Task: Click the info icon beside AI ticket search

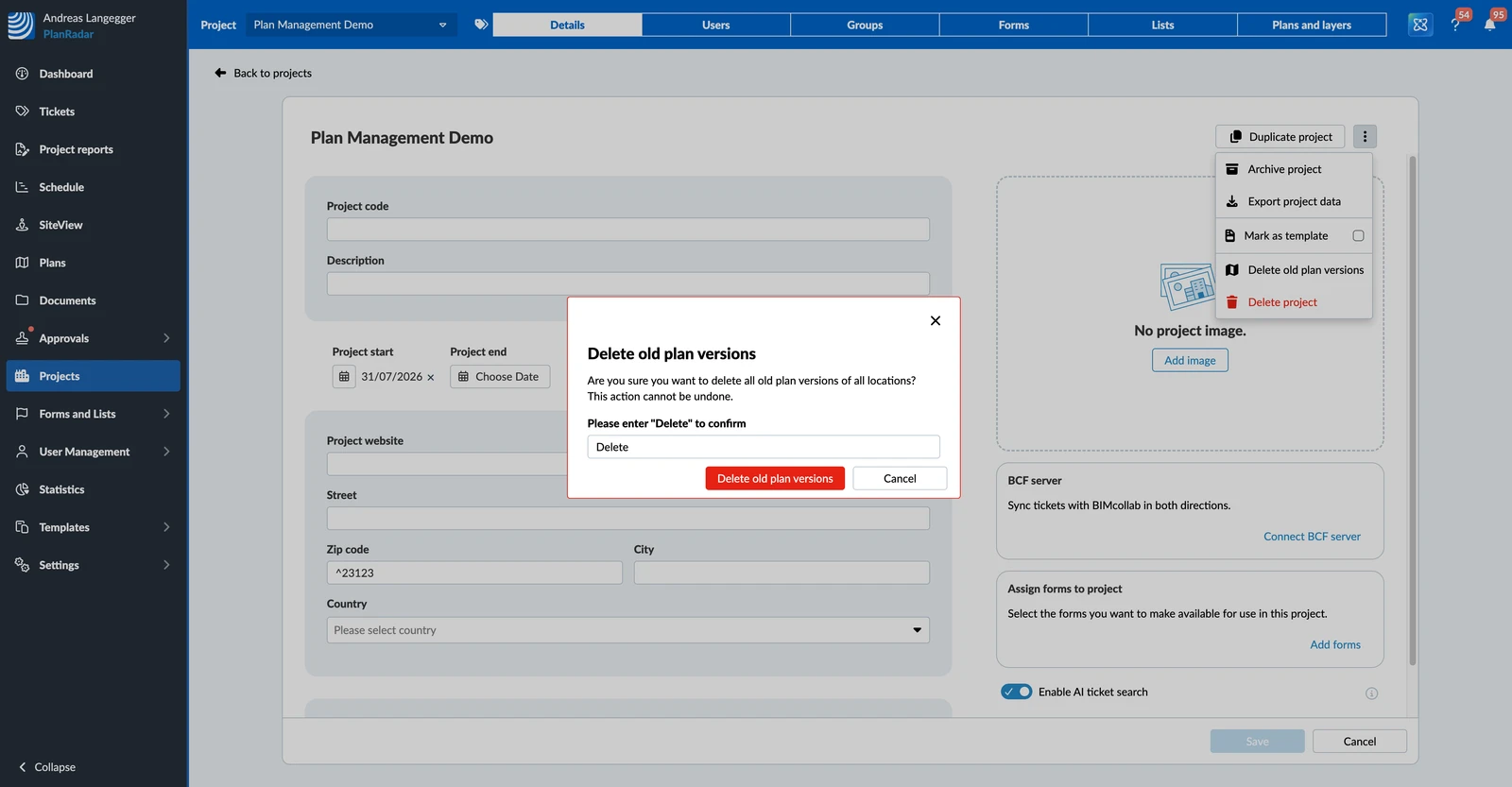Action: pyautogui.click(x=1371, y=693)
